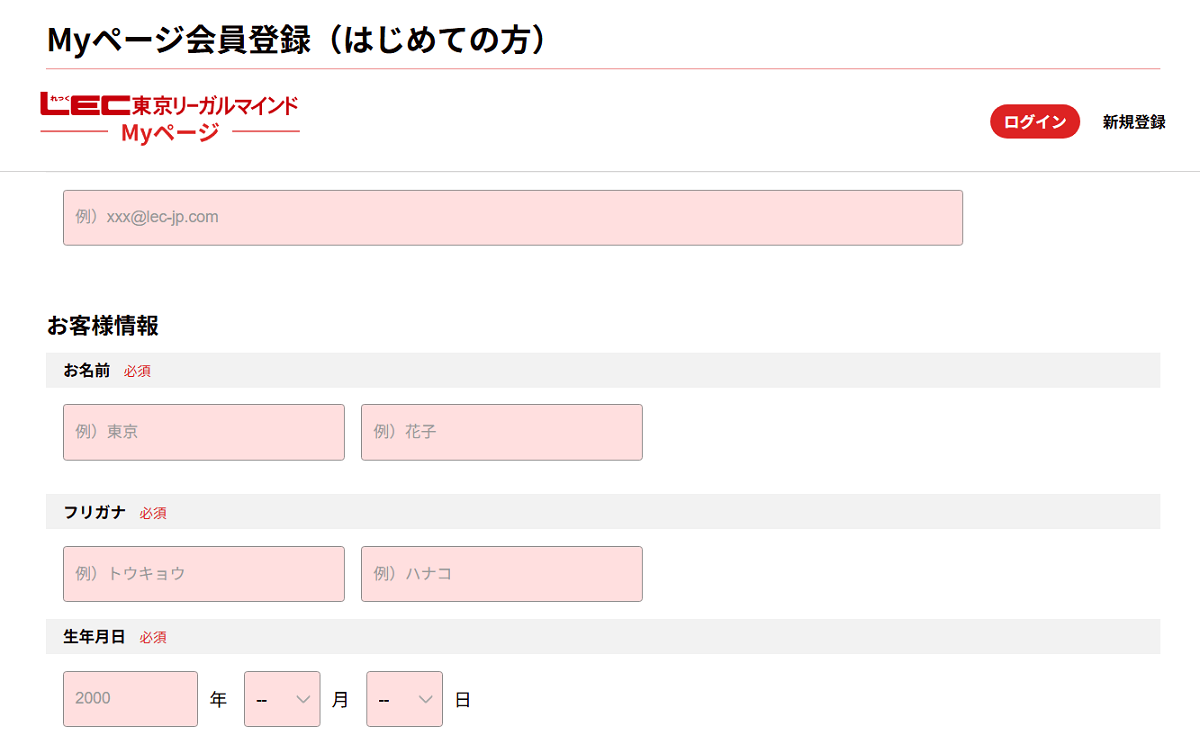Image resolution: width=1200 pixels, height=753 pixels.
Task: Click the 必須 marker next to お名前
Action: 137,371
